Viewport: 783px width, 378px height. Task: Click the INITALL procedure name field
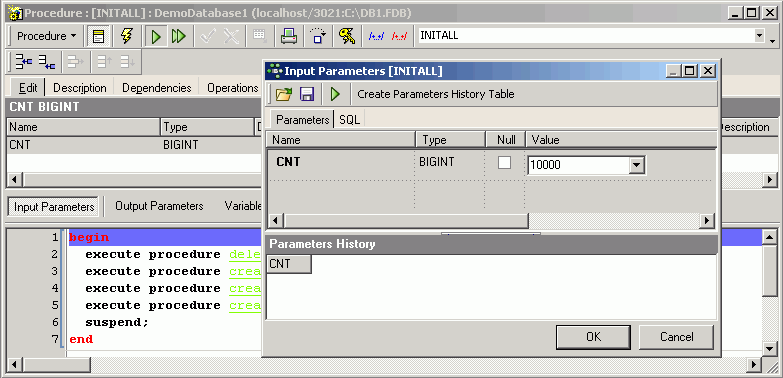(585, 36)
